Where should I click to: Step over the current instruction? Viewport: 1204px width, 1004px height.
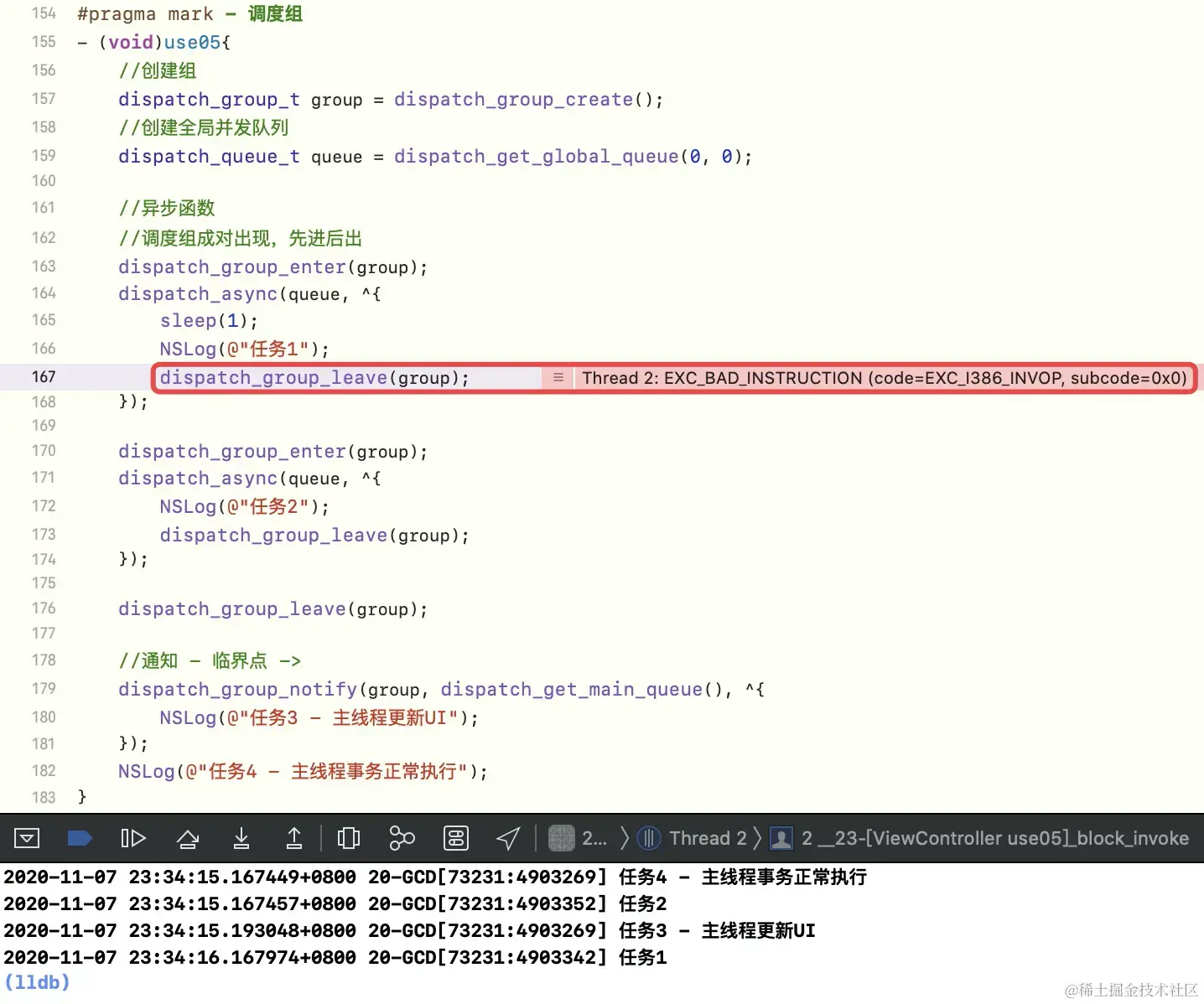(x=188, y=838)
